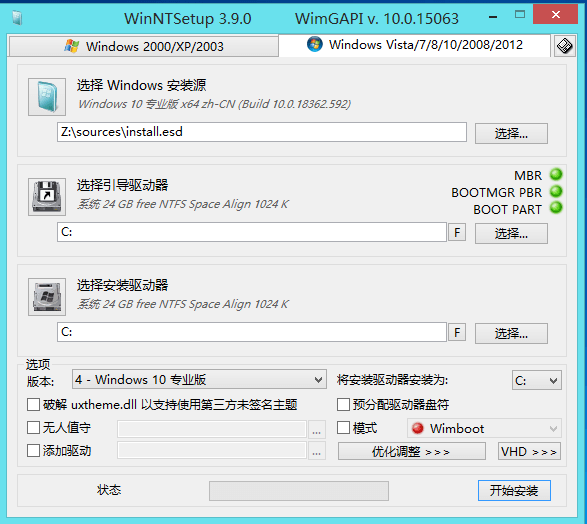Click browse ... button for 无人值守 file
Screen dimensions: 587x524
(317, 429)
